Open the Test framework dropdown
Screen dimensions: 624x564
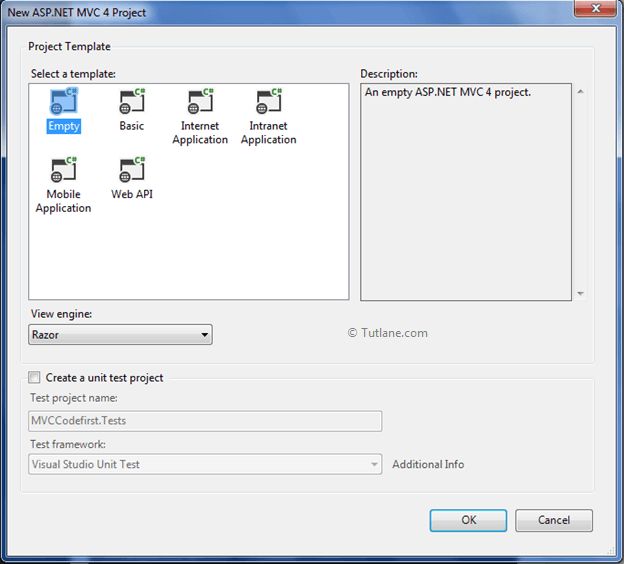205,464
